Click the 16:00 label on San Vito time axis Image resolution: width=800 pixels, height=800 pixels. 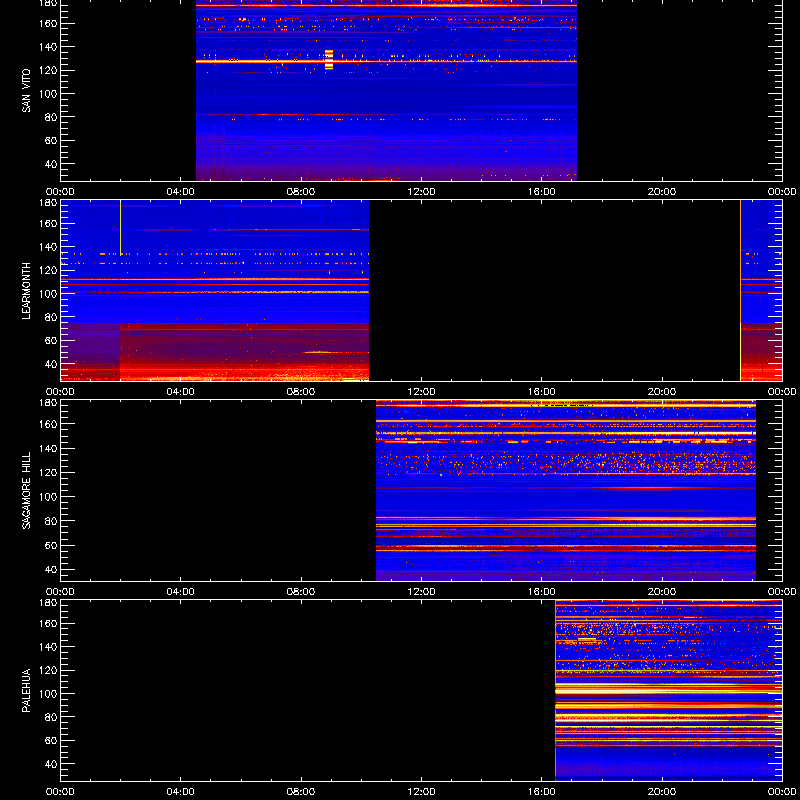[542, 192]
